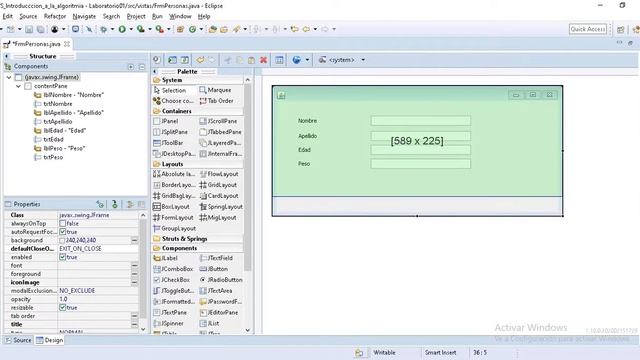
Task: Open the dropdown arrow beside the Run button
Action: (131, 29)
